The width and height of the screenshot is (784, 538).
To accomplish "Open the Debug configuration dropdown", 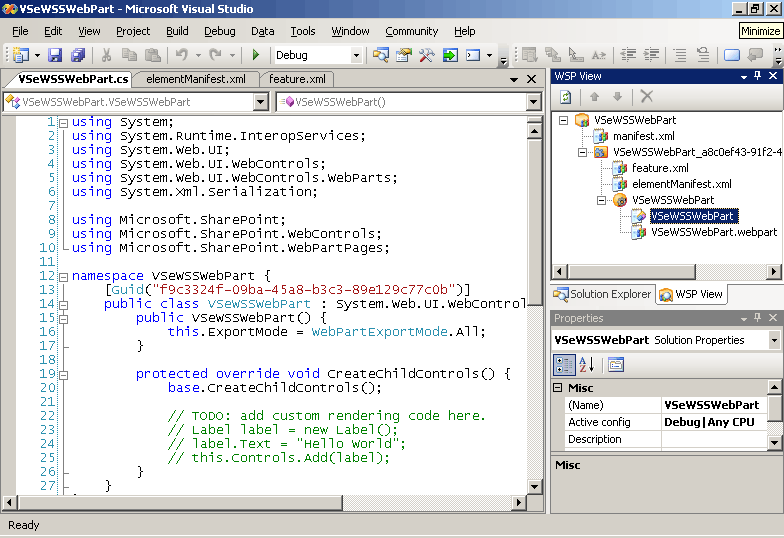I will (356, 56).
